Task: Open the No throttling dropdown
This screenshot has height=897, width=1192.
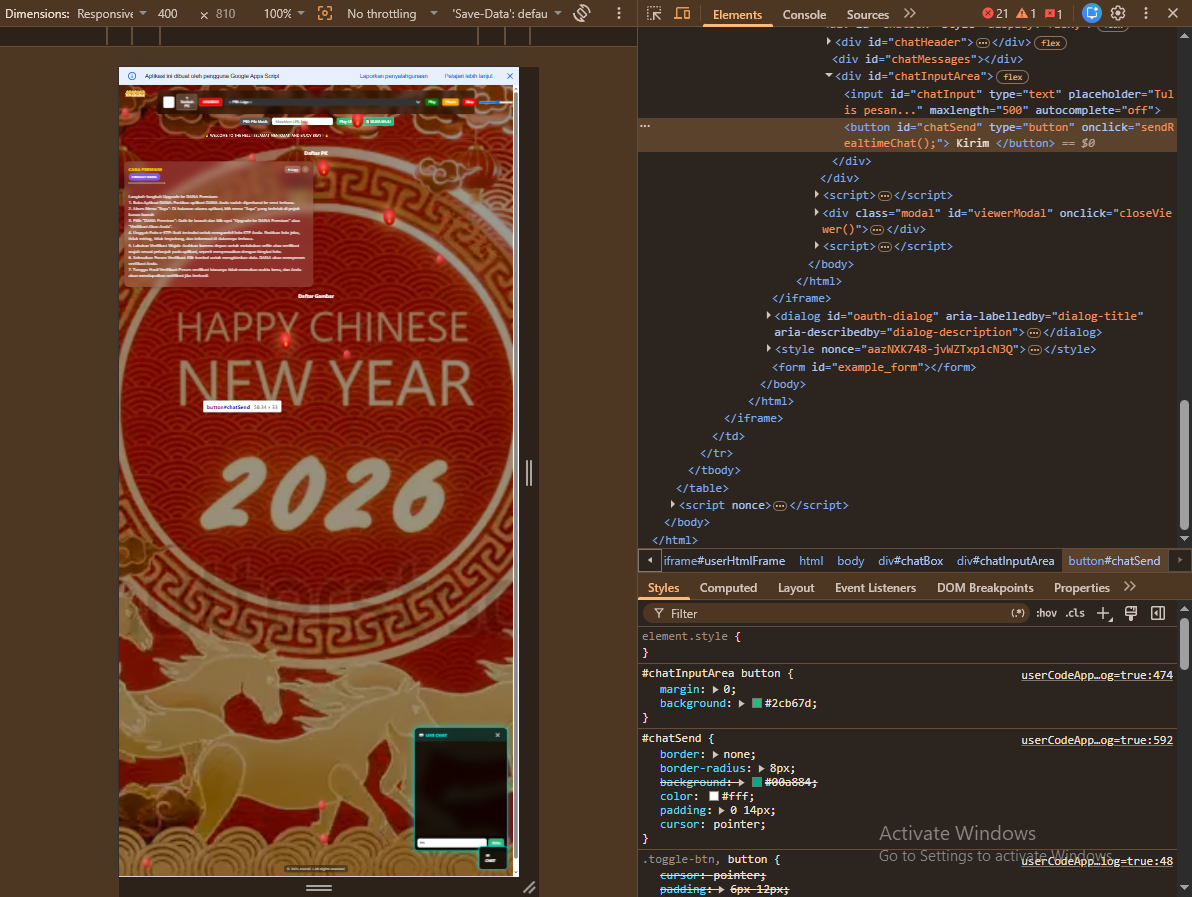Action: click(392, 14)
